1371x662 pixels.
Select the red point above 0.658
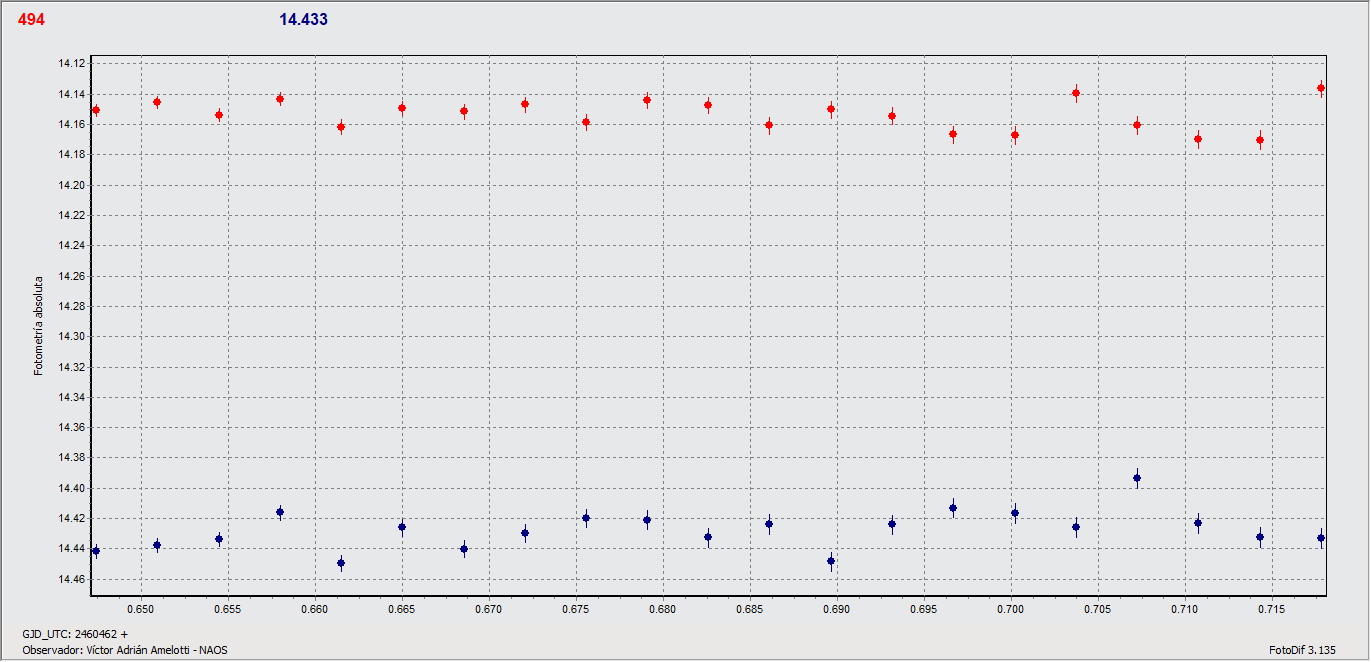pos(280,99)
